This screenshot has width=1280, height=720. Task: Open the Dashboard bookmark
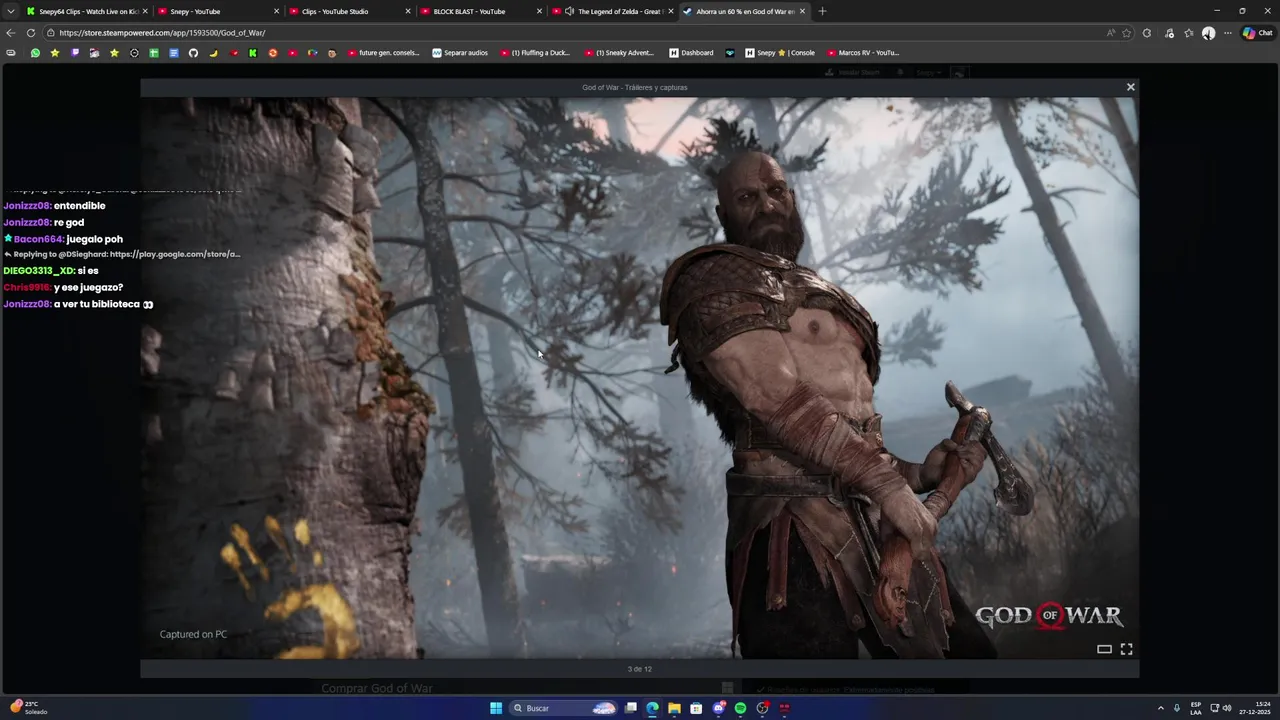[x=691, y=53]
